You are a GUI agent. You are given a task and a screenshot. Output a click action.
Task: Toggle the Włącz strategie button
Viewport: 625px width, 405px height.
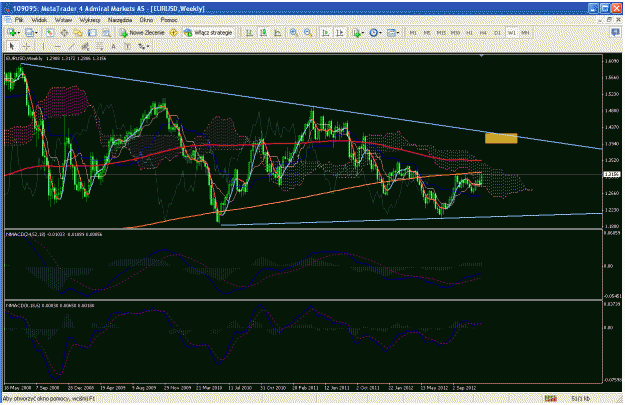(x=208, y=33)
